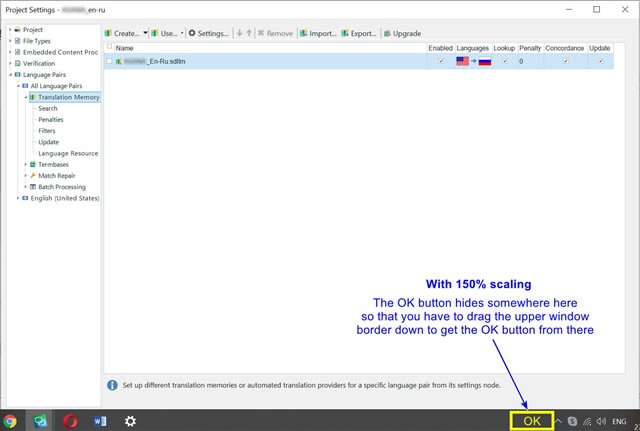
Task: Select the Batch Processing tree node
Action: (62, 187)
